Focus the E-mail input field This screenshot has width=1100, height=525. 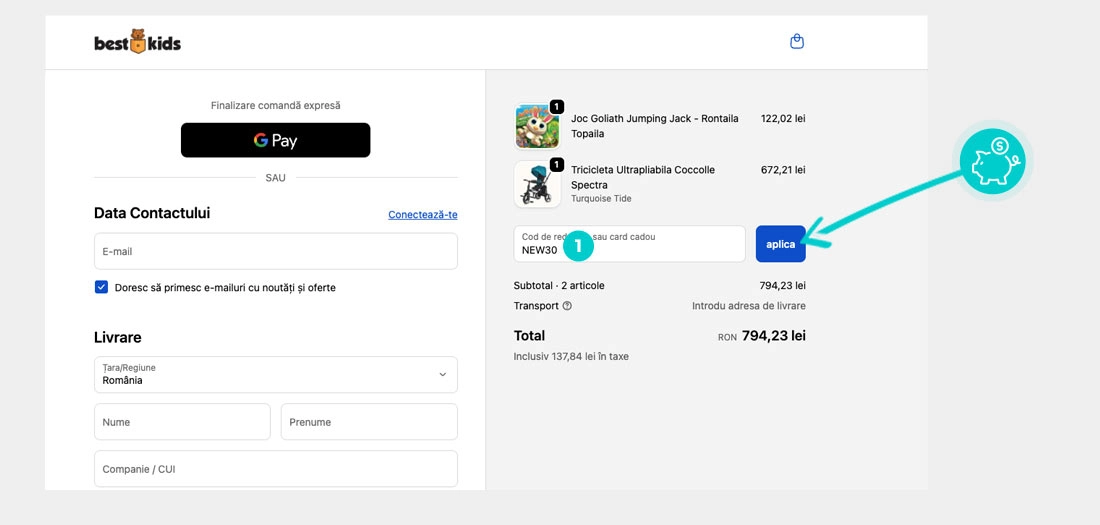[275, 251]
